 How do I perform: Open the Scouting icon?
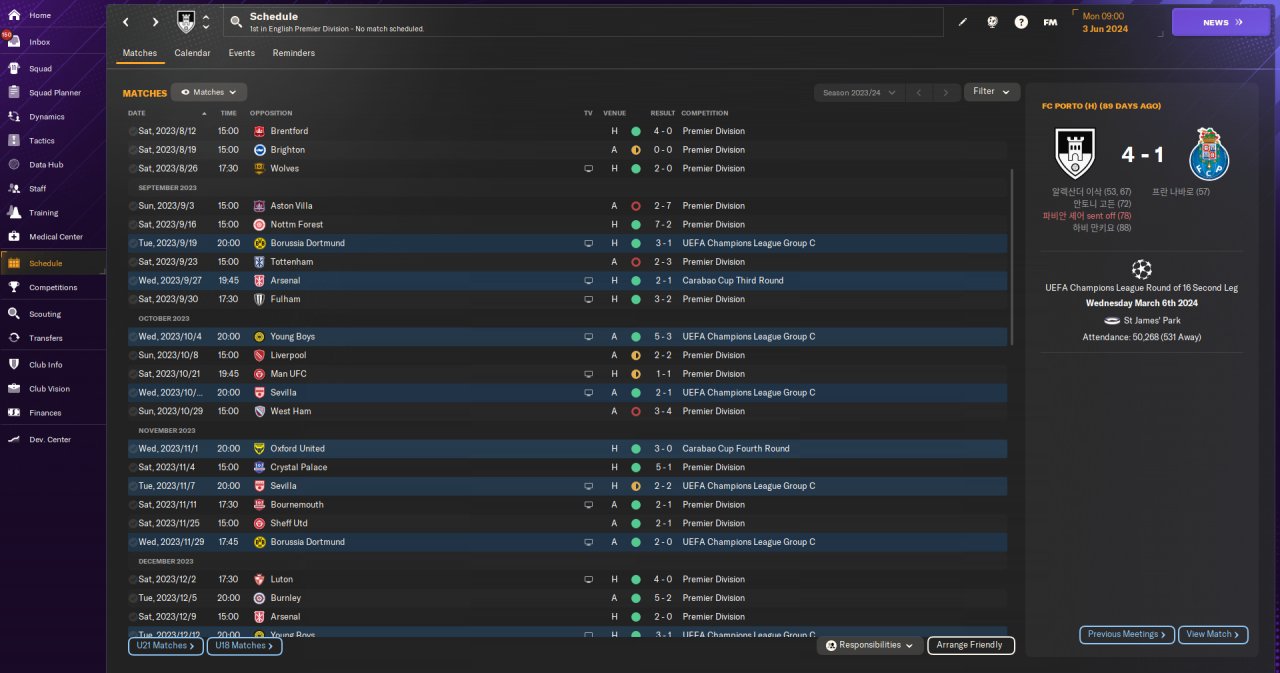click(x=14, y=314)
